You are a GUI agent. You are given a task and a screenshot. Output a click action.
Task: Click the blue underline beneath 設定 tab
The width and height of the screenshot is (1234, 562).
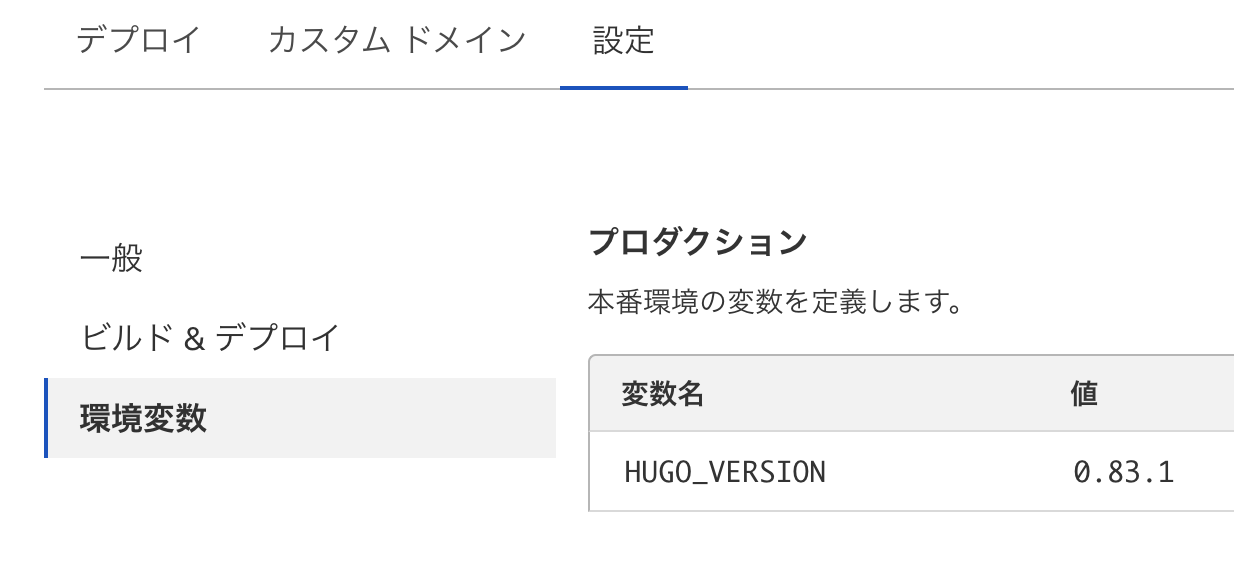pos(623,87)
